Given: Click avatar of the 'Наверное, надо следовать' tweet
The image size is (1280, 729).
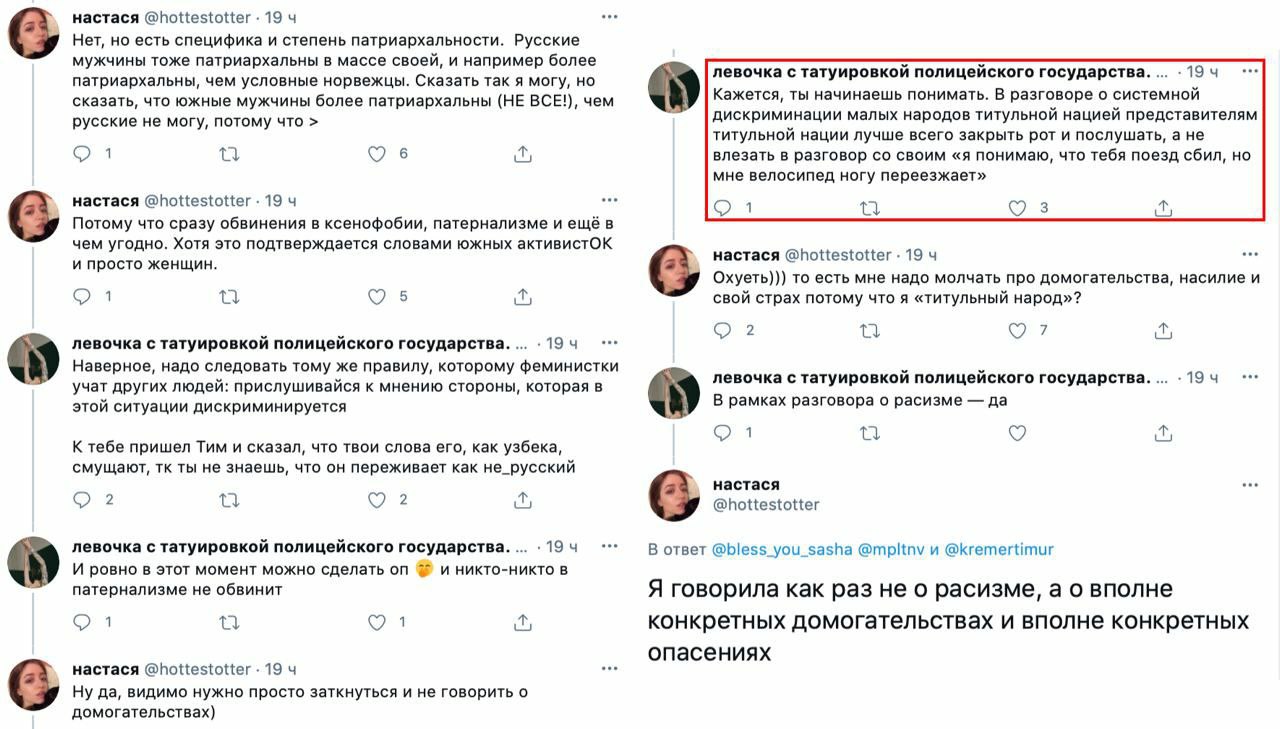Looking at the screenshot, I should (33, 358).
